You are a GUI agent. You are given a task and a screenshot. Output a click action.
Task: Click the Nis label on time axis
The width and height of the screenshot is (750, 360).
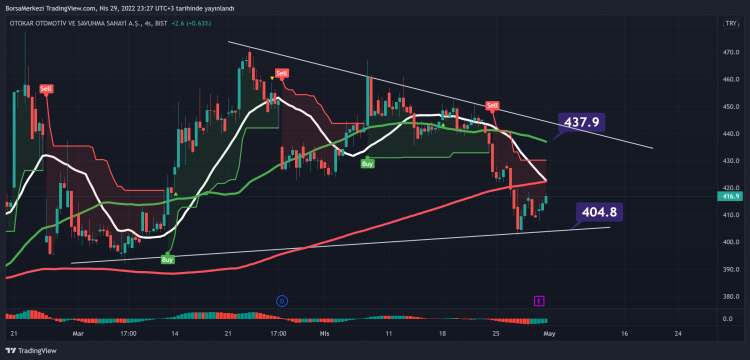tap(323, 332)
